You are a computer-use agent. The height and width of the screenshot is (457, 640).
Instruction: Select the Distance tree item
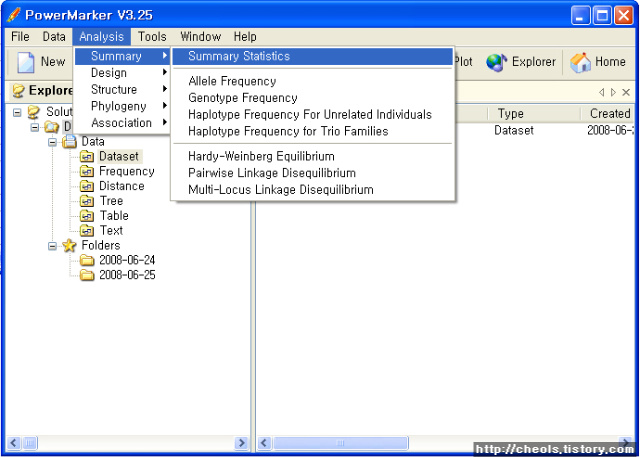(122, 186)
